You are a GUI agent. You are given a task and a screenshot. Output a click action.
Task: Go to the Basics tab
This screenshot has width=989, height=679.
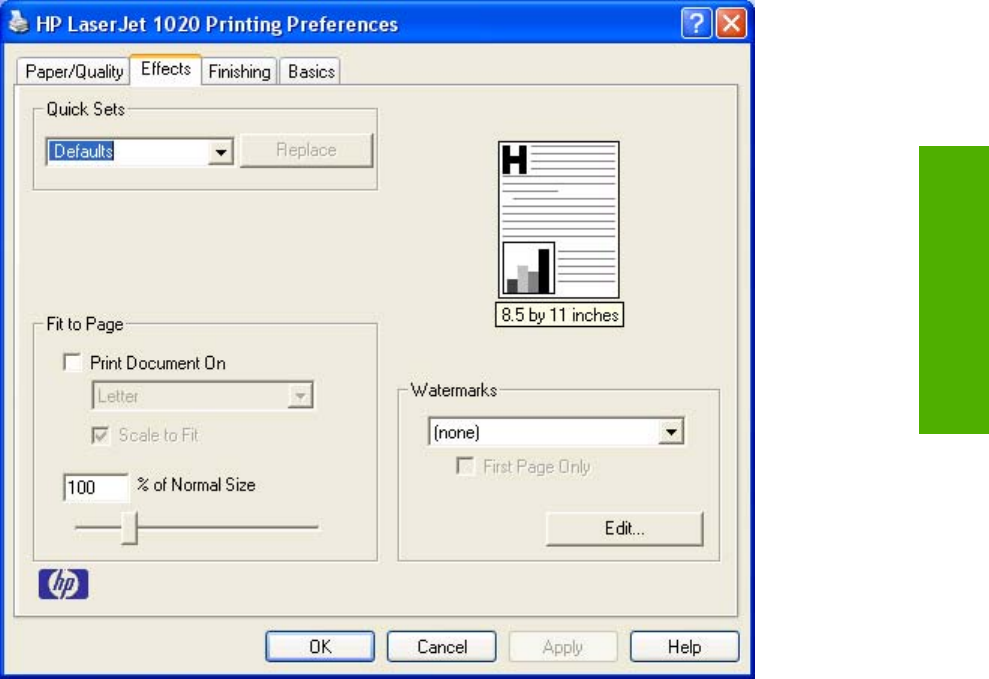(311, 71)
